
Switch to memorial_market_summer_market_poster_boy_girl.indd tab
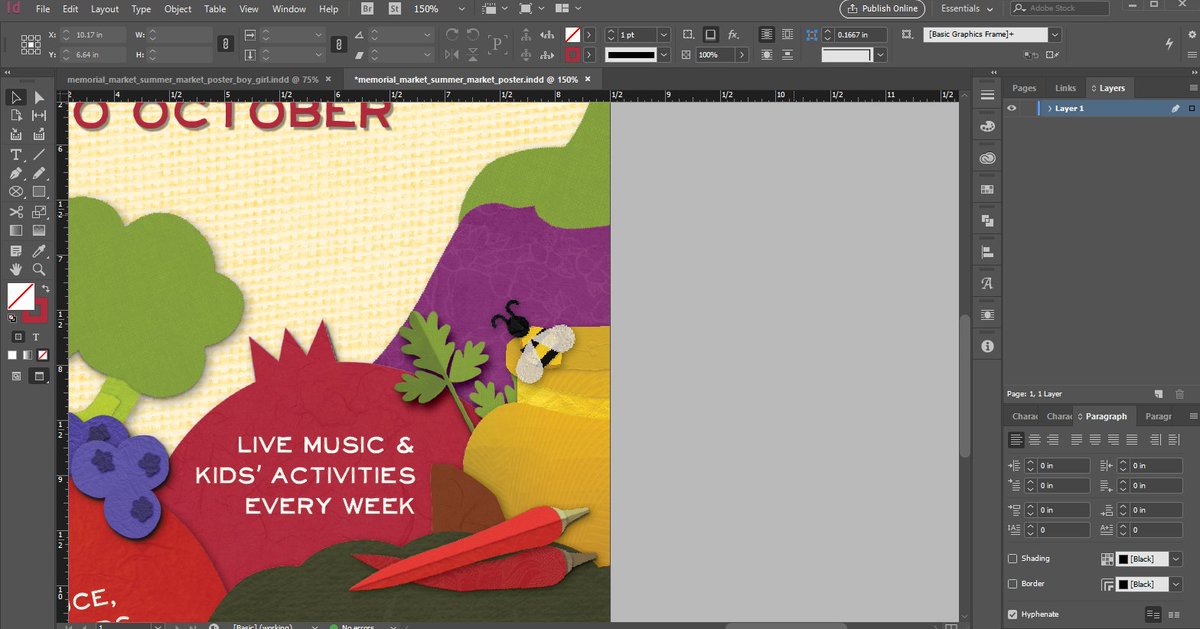pos(192,78)
